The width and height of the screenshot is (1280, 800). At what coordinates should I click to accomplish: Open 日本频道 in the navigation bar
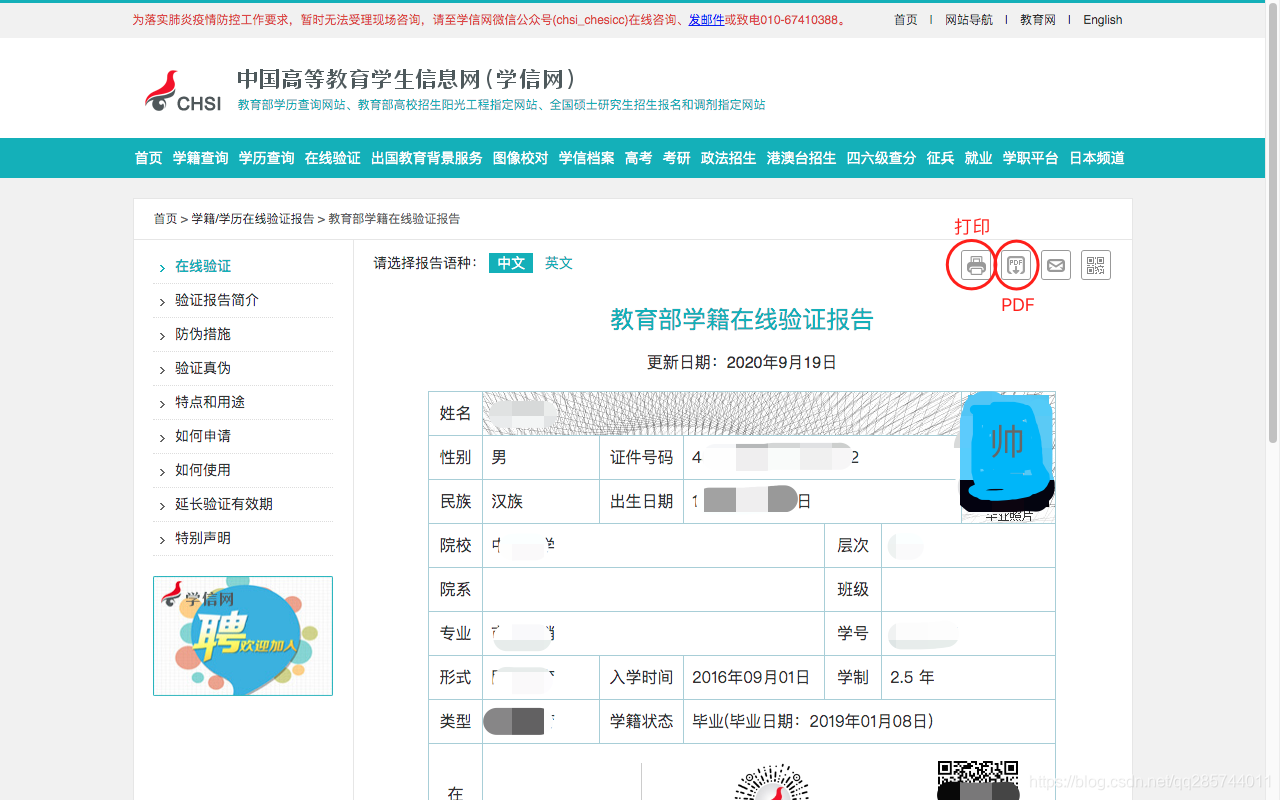[x=1097, y=158]
